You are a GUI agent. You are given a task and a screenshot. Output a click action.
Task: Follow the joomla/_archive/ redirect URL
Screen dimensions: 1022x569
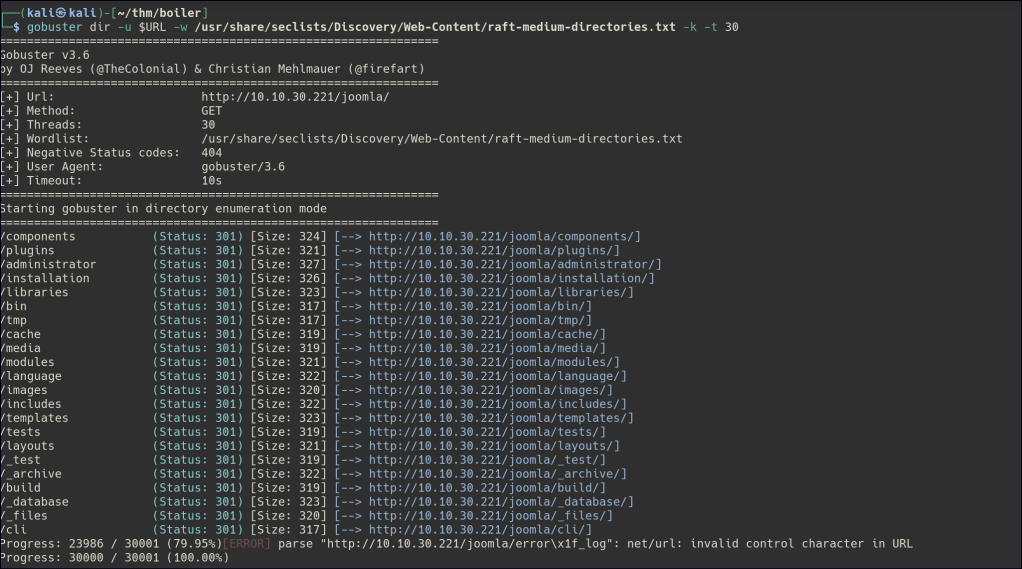pos(497,474)
